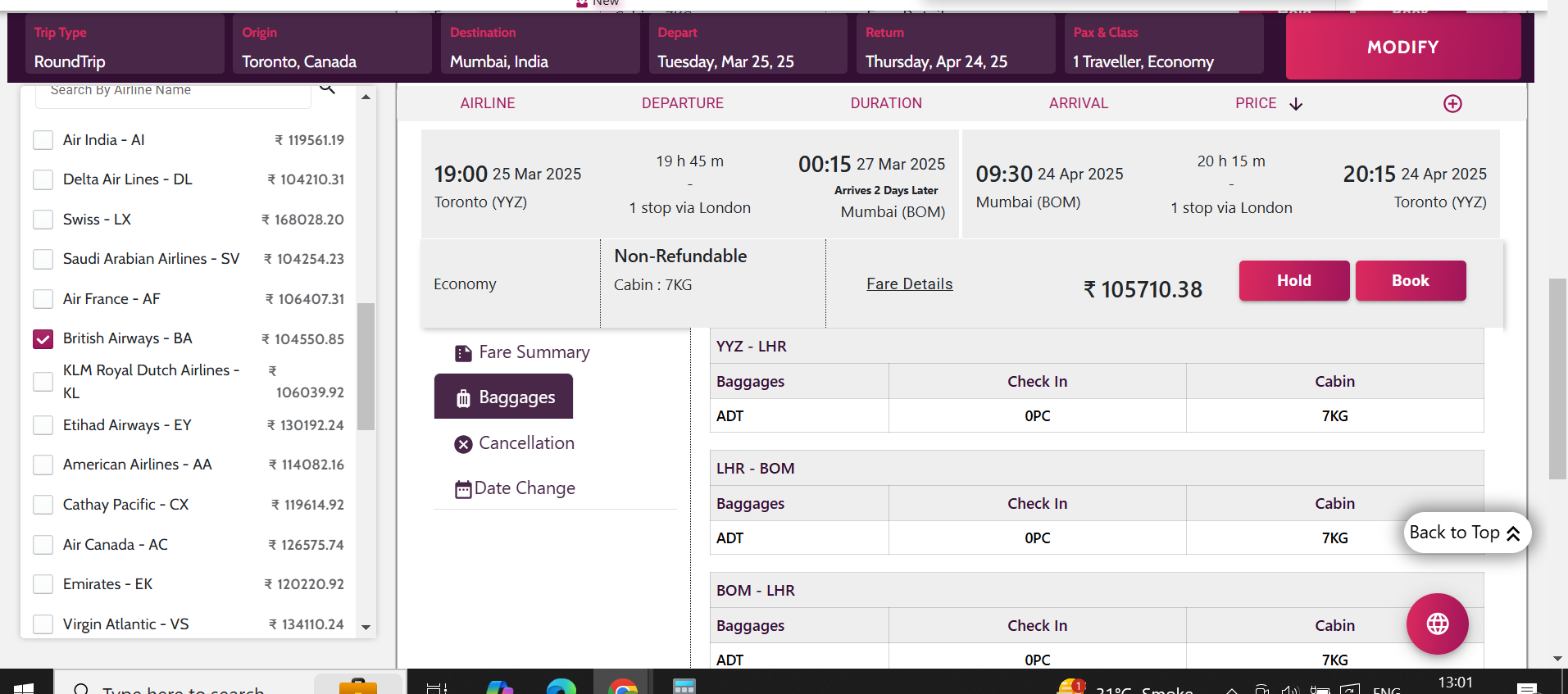Screen dimensions: 1568x694
Task: Click the plus circle icon in header
Action: click(x=1452, y=104)
